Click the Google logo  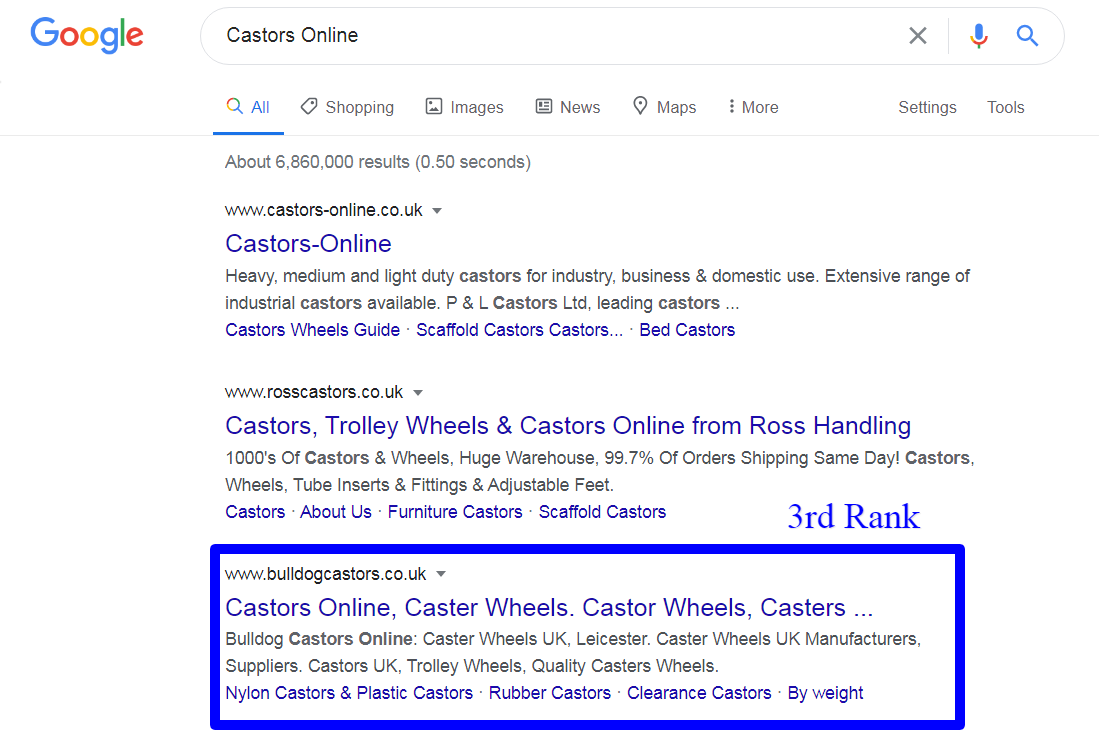(x=87, y=35)
